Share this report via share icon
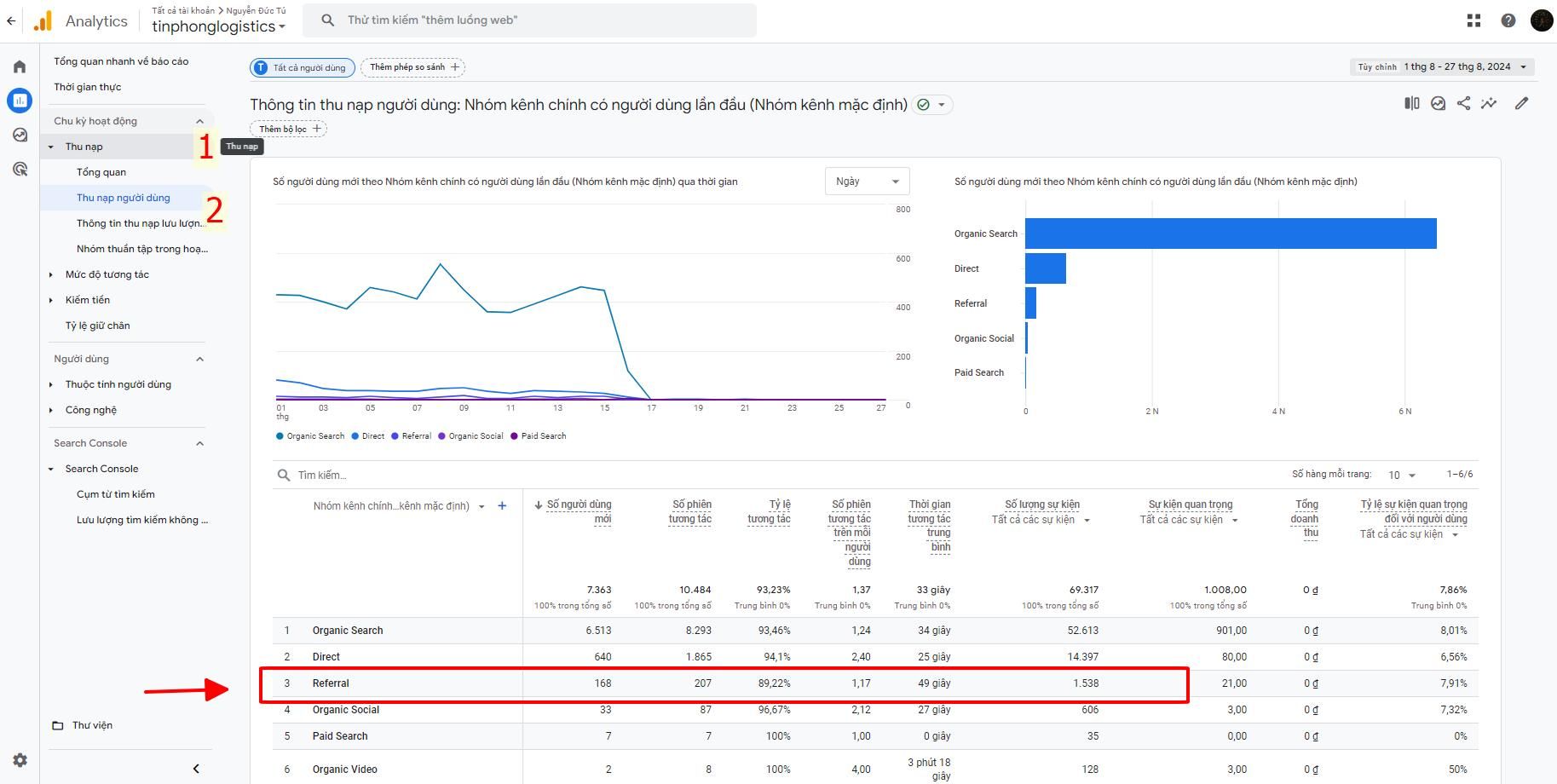The width and height of the screenshot is (1557, 784). (1463, 103)
